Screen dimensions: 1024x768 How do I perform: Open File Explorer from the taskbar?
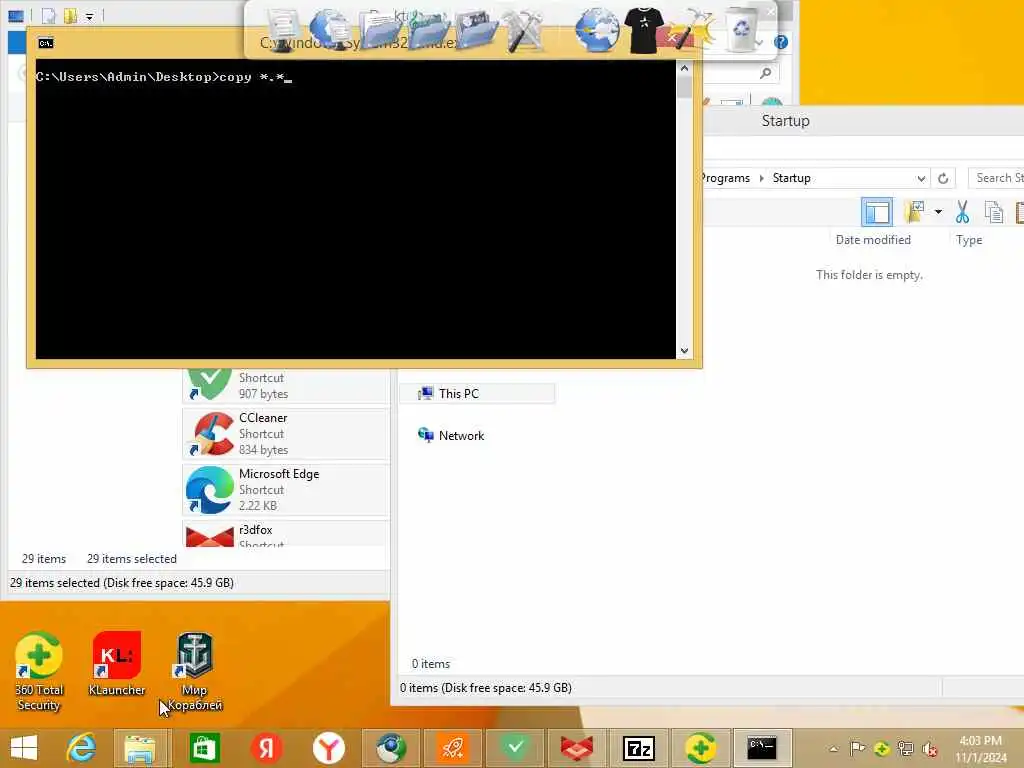click(x=140, y=748)
